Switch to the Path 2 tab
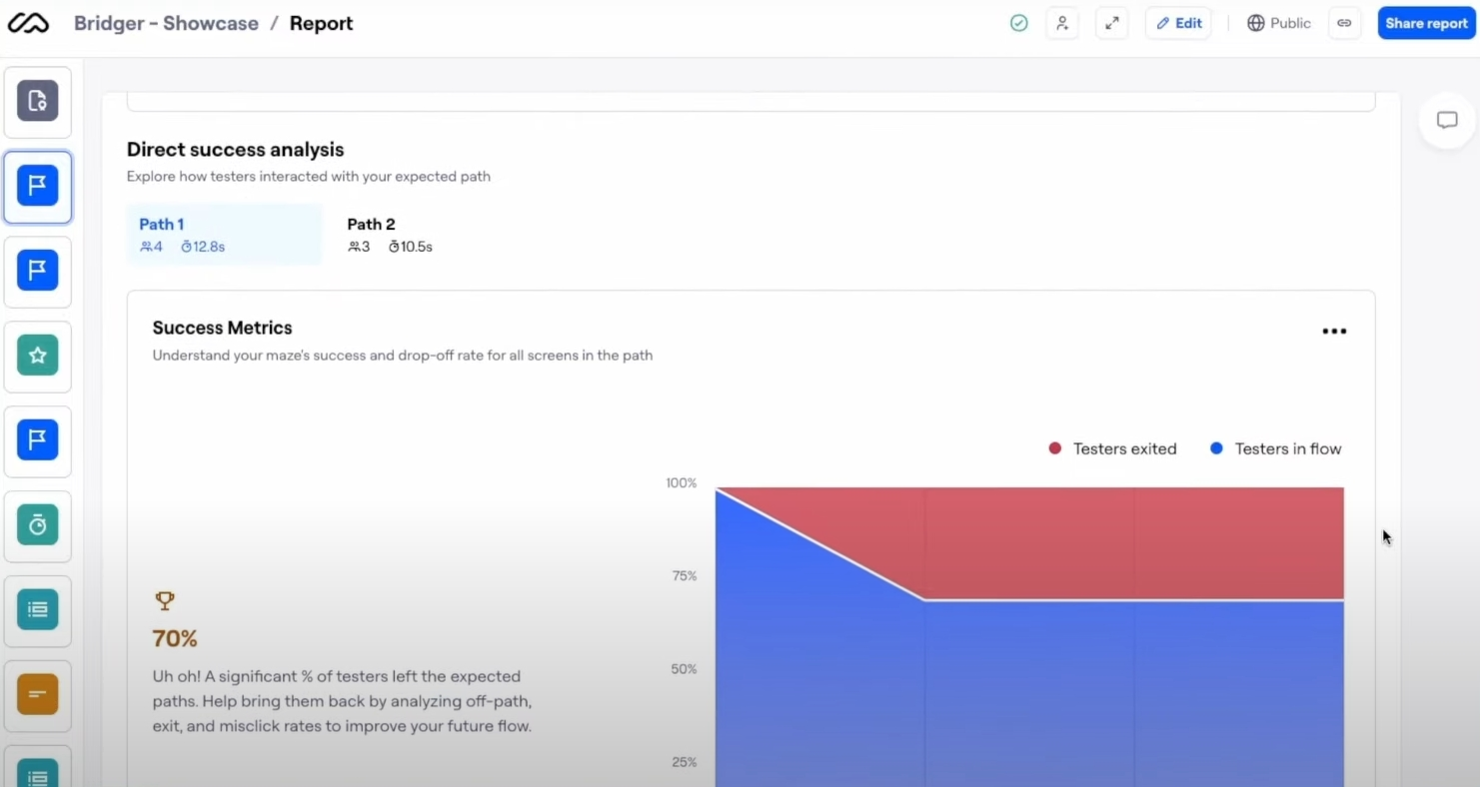The height and width of the screenshot is (787, 1480). click(390, 234)
